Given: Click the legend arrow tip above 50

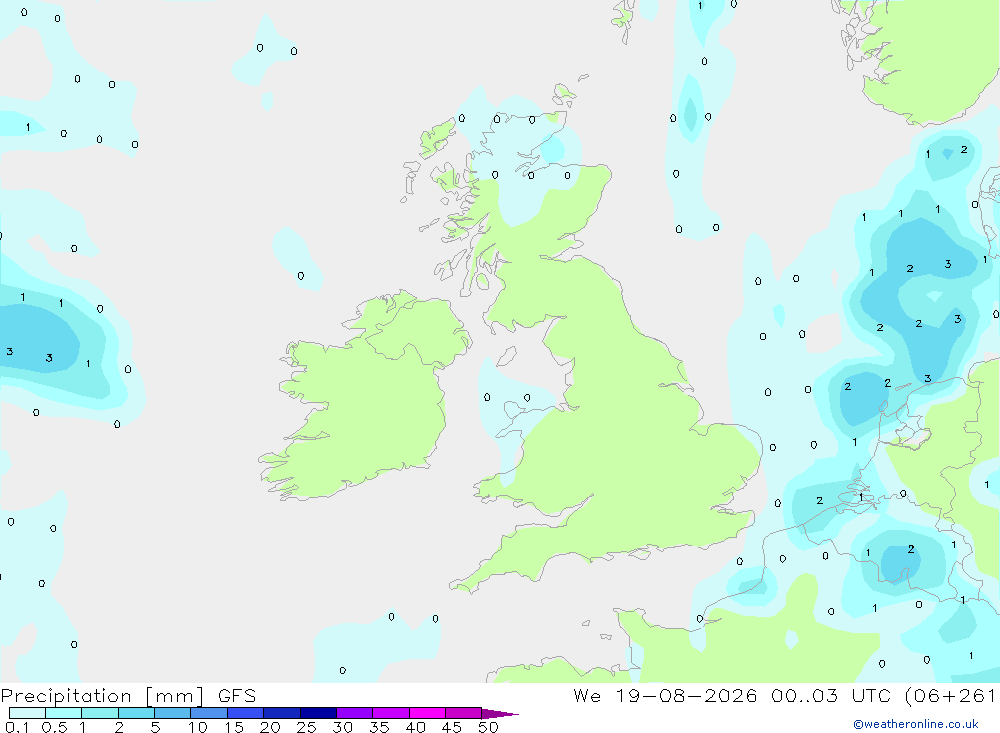Looking at the screenshot, I should tap(500, 714).
